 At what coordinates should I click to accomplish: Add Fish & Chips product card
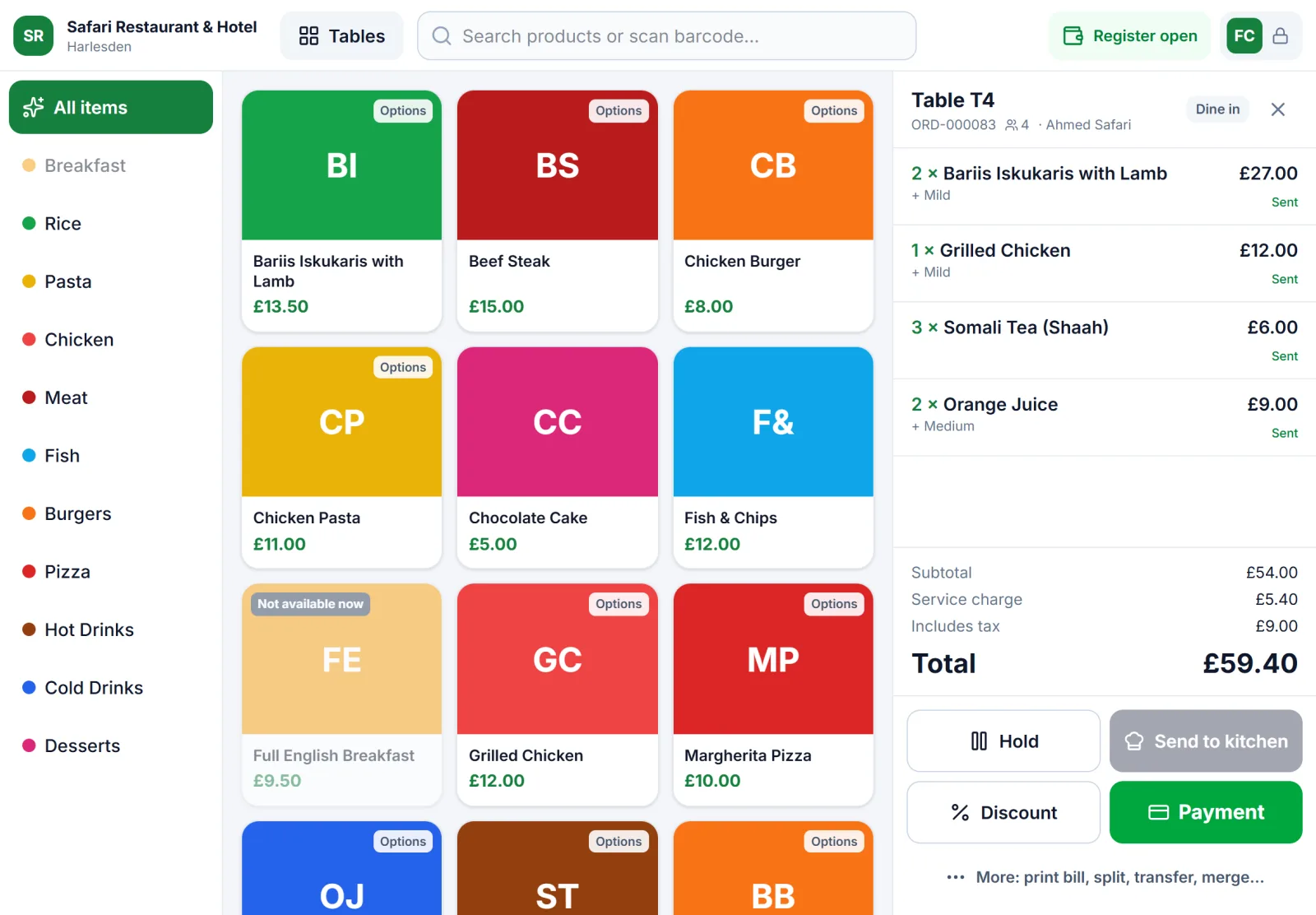pos(773,457)
